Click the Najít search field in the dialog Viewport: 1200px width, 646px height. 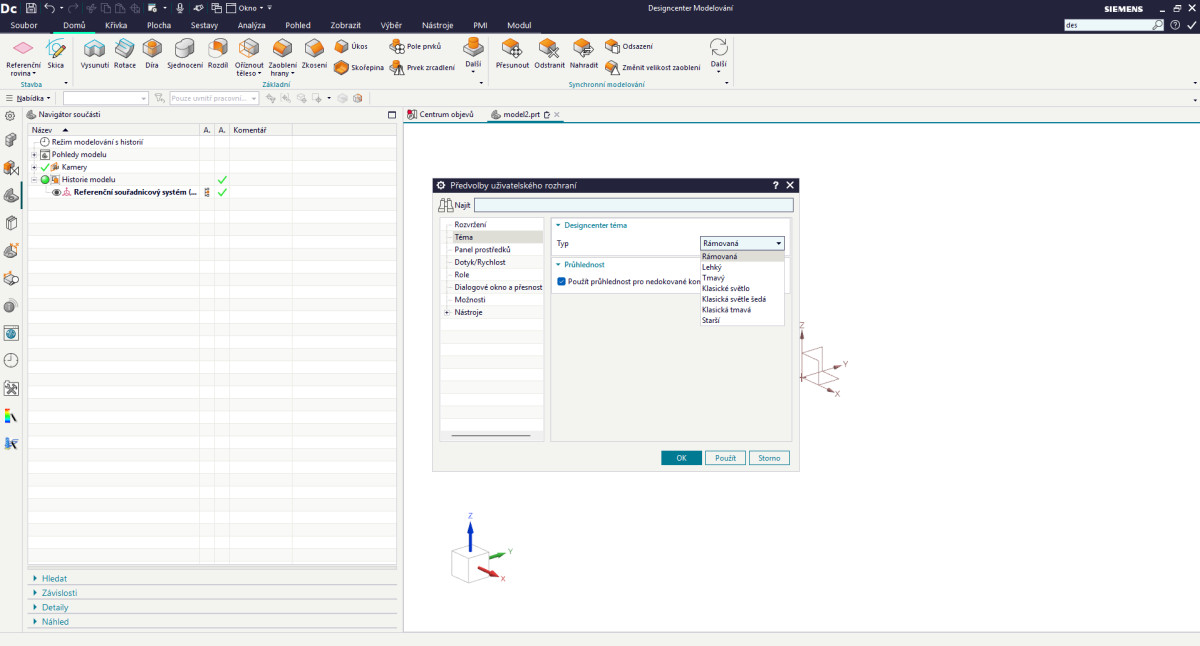click(x=632, y=205)
